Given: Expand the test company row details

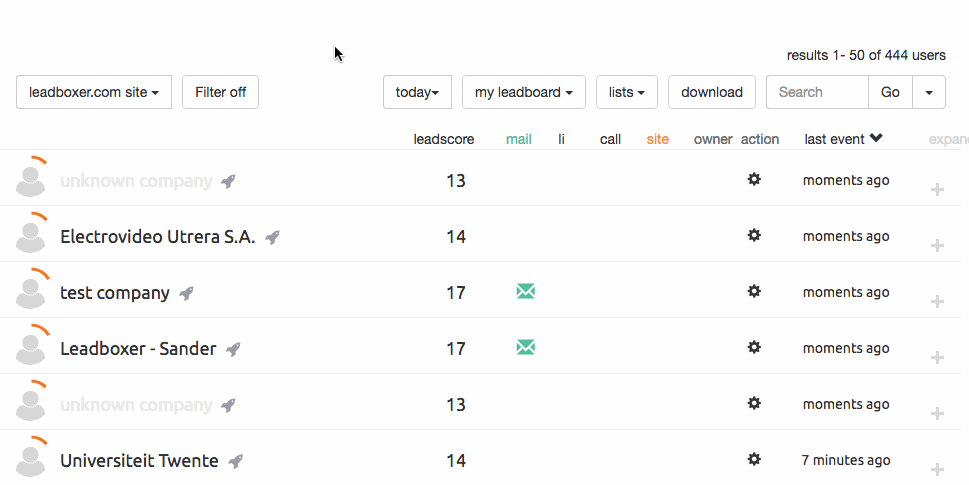Looking at the screenshot, I should coord(937,301).
